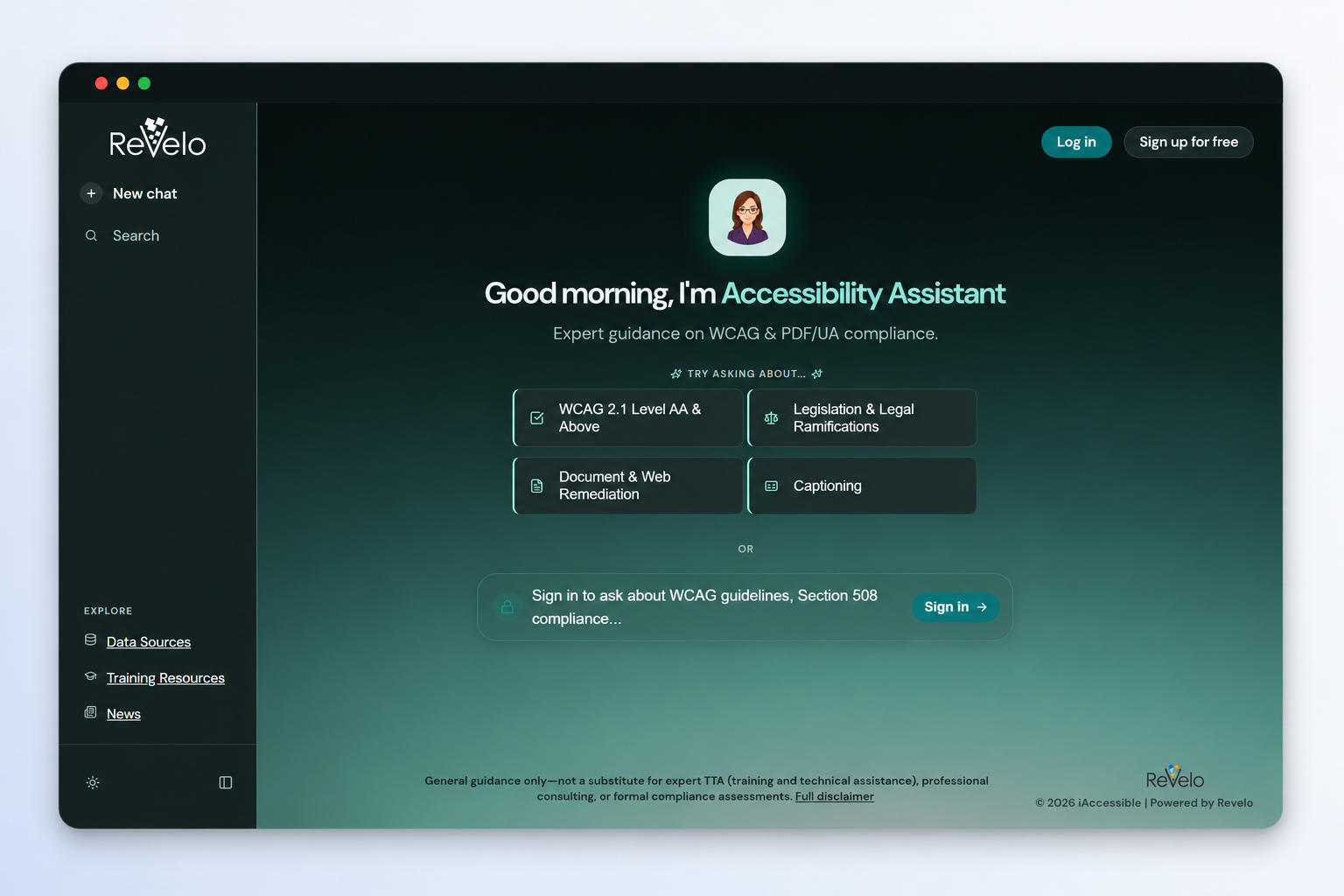Click the red close window dot
This screenshot has width=1344, height=896.
click(x=101, y=83)
